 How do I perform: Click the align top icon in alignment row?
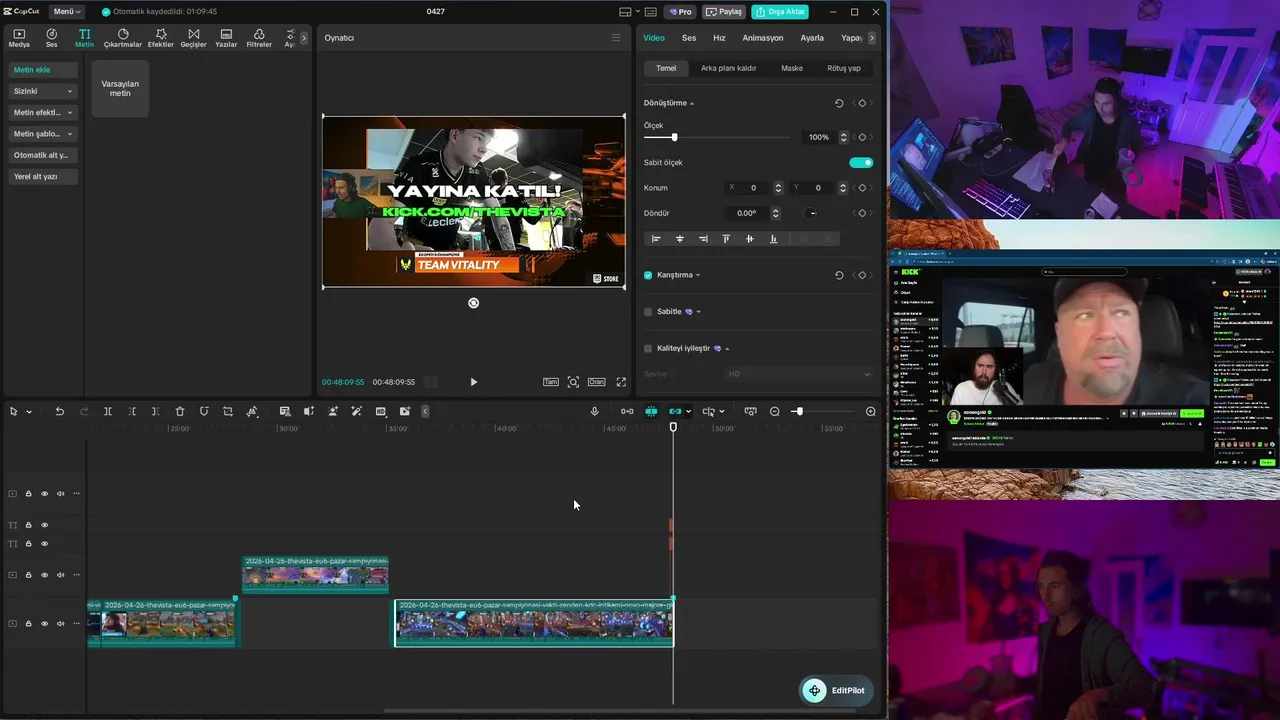click(x=726, y=239)
